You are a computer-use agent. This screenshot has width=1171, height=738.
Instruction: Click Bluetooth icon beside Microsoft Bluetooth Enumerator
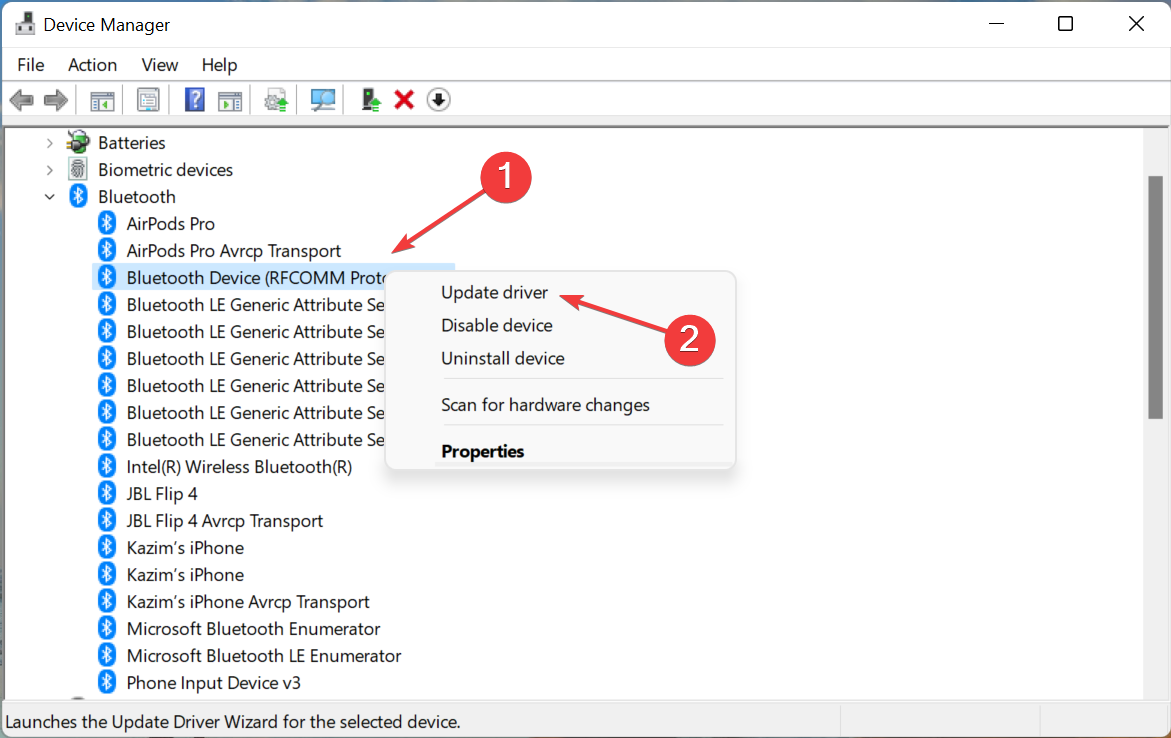(x=107, y=628)
